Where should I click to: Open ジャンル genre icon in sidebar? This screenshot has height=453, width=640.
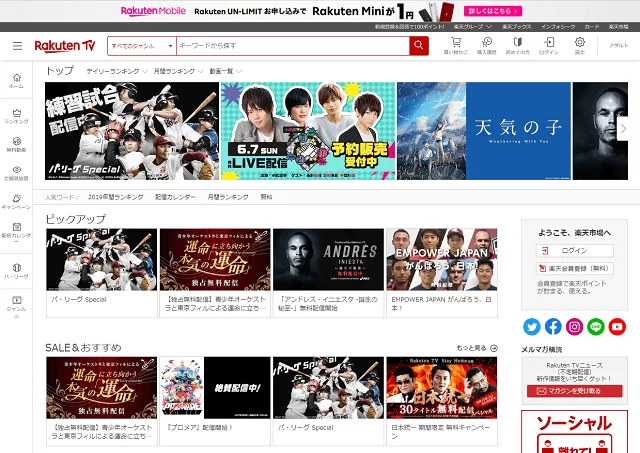[x=16, y=307]
